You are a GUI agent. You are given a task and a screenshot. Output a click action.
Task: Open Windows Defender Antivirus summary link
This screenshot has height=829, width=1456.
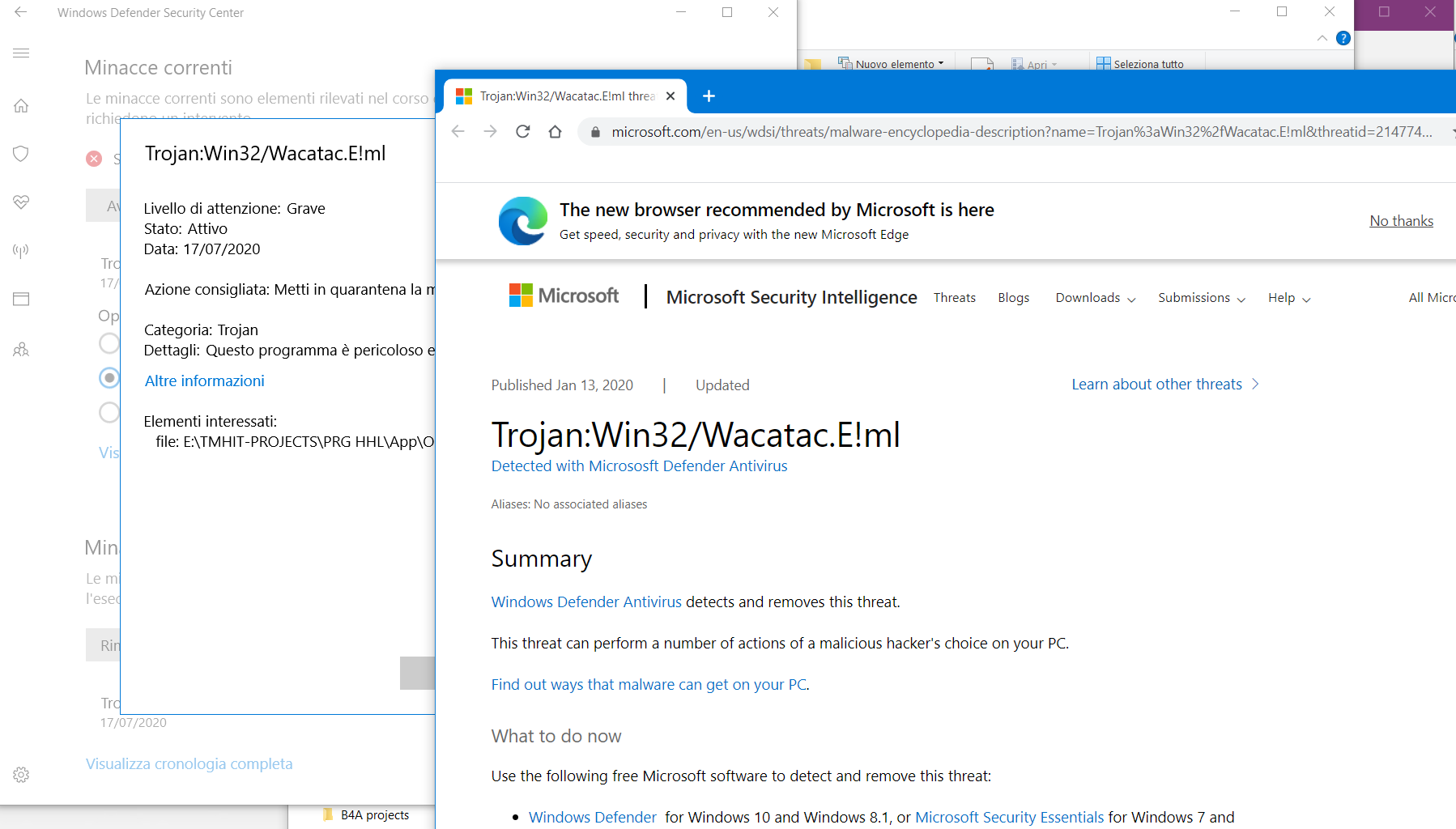586,602
